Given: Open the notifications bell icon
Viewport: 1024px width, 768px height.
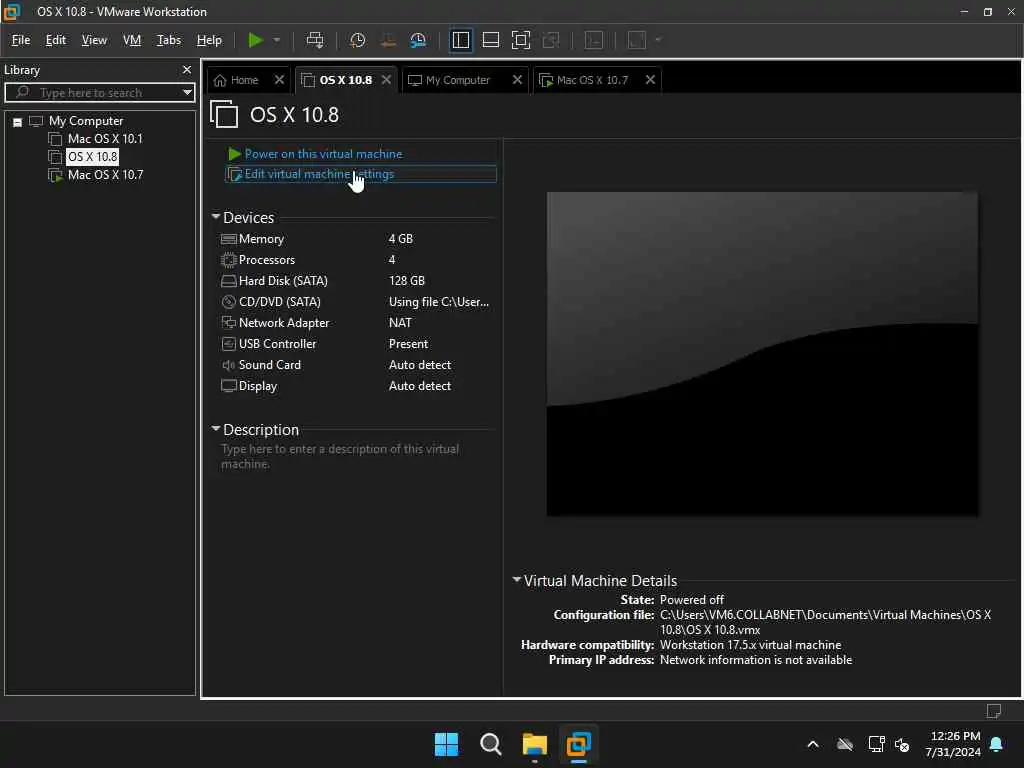Looking at the screenshot, I should pos(996,744).
